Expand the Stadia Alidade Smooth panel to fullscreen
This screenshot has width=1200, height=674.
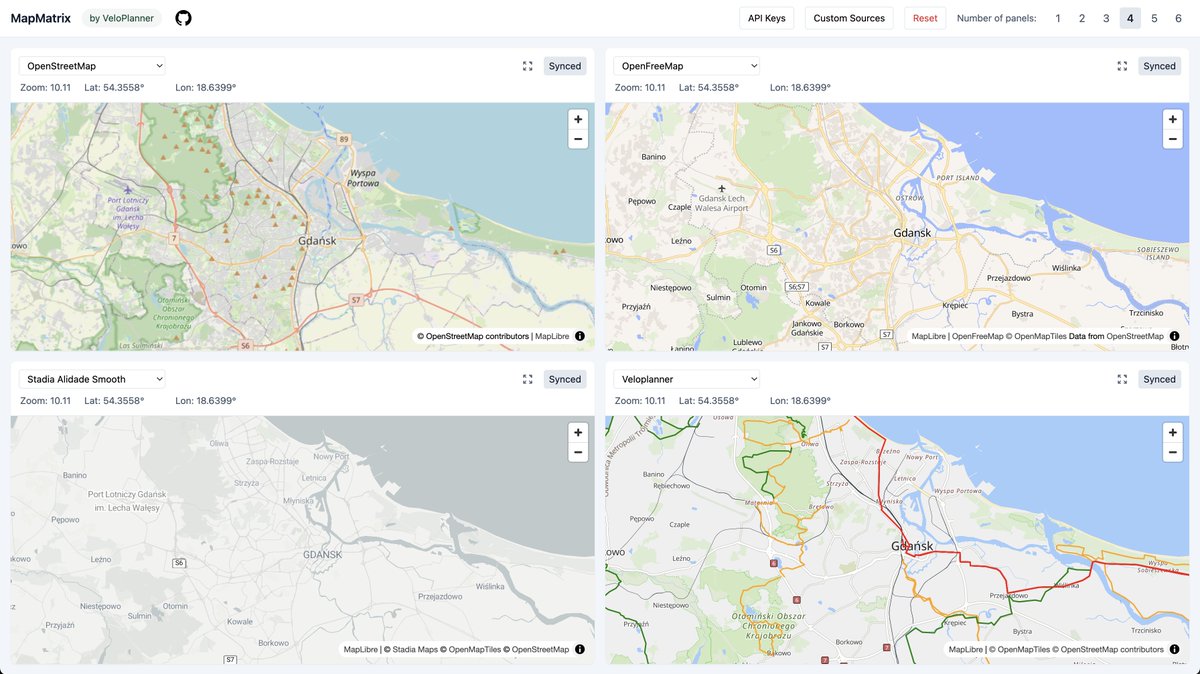pyautogui.click(x=528, y=379)
